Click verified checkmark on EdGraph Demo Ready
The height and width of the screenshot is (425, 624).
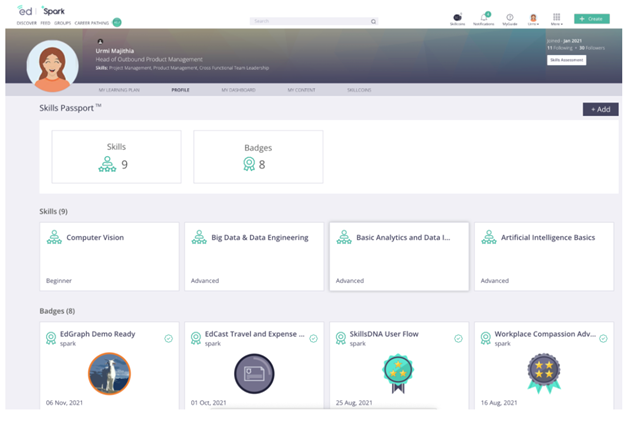[169, 338]
